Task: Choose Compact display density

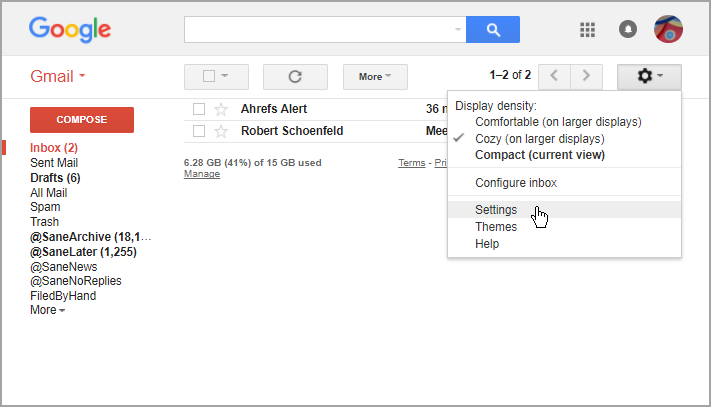Action: (x=540, y=155)
